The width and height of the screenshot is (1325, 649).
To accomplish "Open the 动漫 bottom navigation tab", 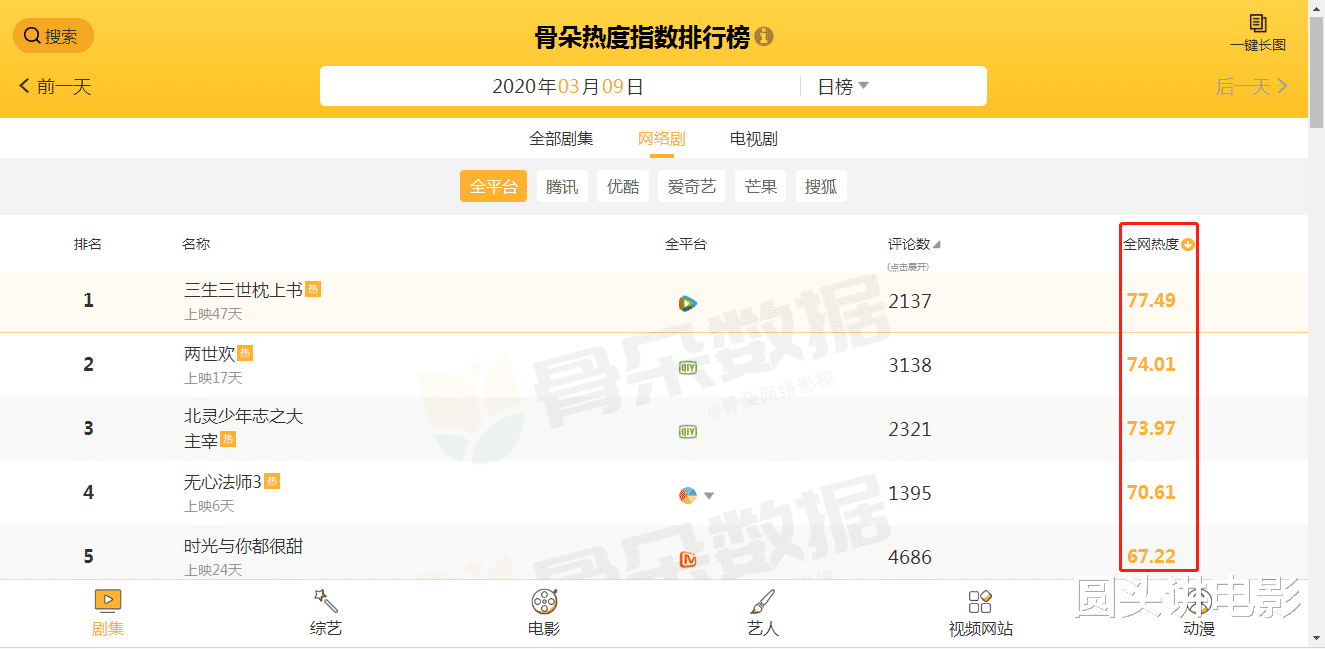I will coord(1198,612).
